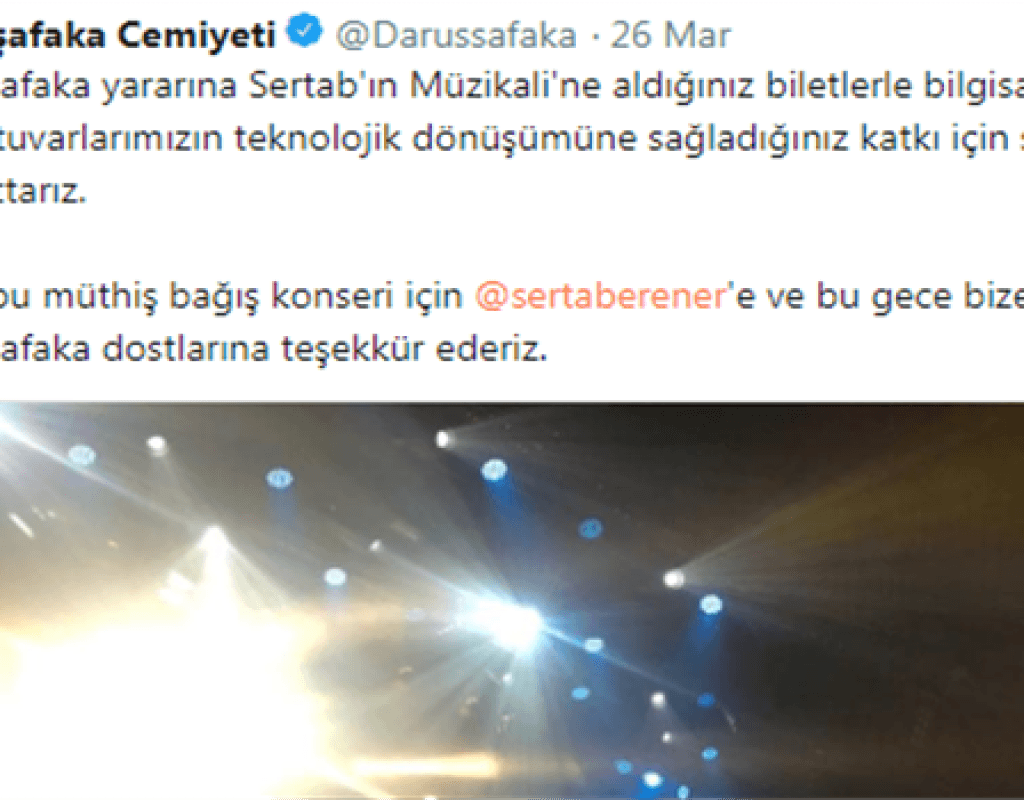Viewport: 1024px width, 800px height.
Task: Click the short line ending in tarız.
Action: [x=42, y=191]
